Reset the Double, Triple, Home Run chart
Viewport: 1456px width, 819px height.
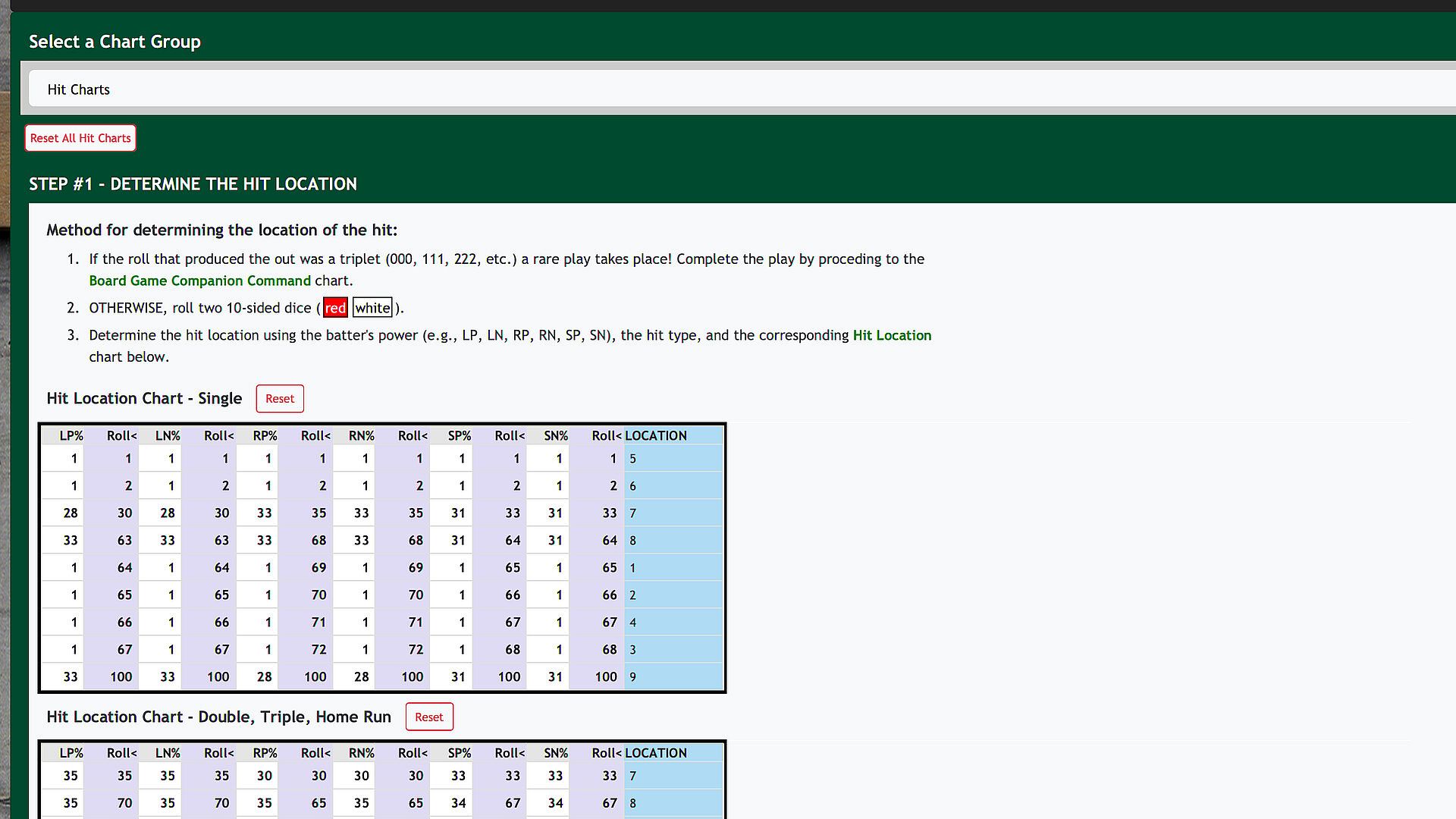[x=429, y=717]
